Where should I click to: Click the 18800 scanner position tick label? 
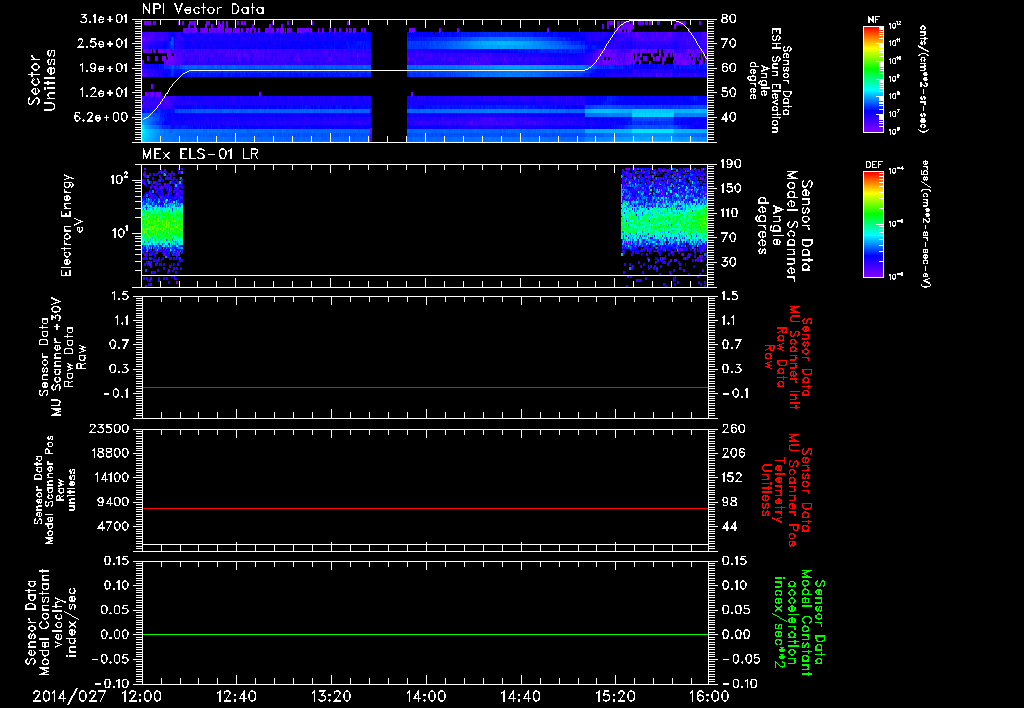click(x=108, y=453)
